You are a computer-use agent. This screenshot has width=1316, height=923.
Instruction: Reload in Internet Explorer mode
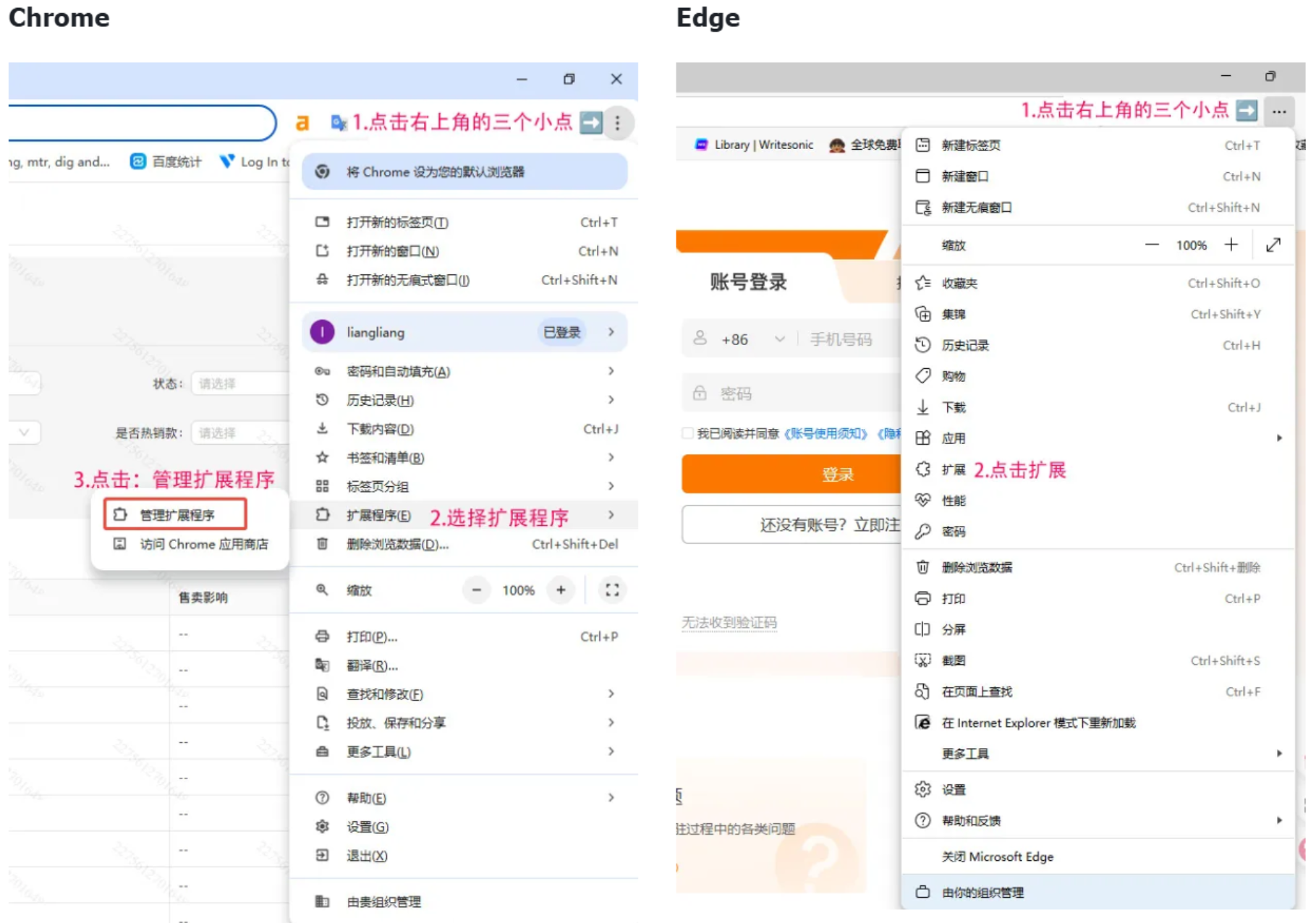point(1098,723)
